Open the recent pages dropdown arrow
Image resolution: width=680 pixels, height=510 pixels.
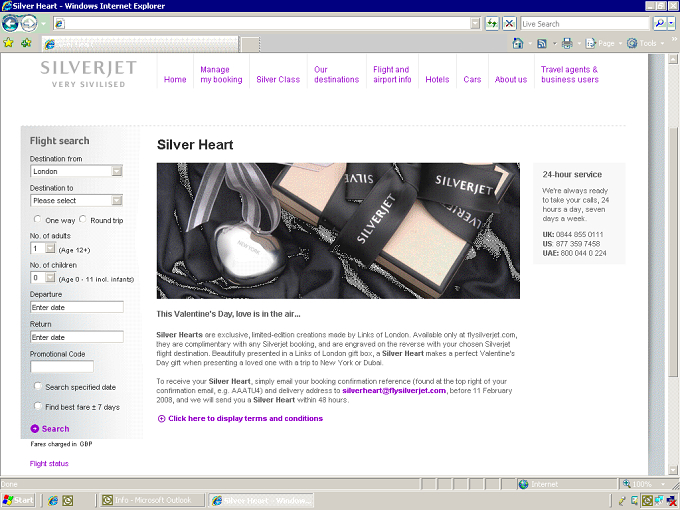(x=43, y=23)
